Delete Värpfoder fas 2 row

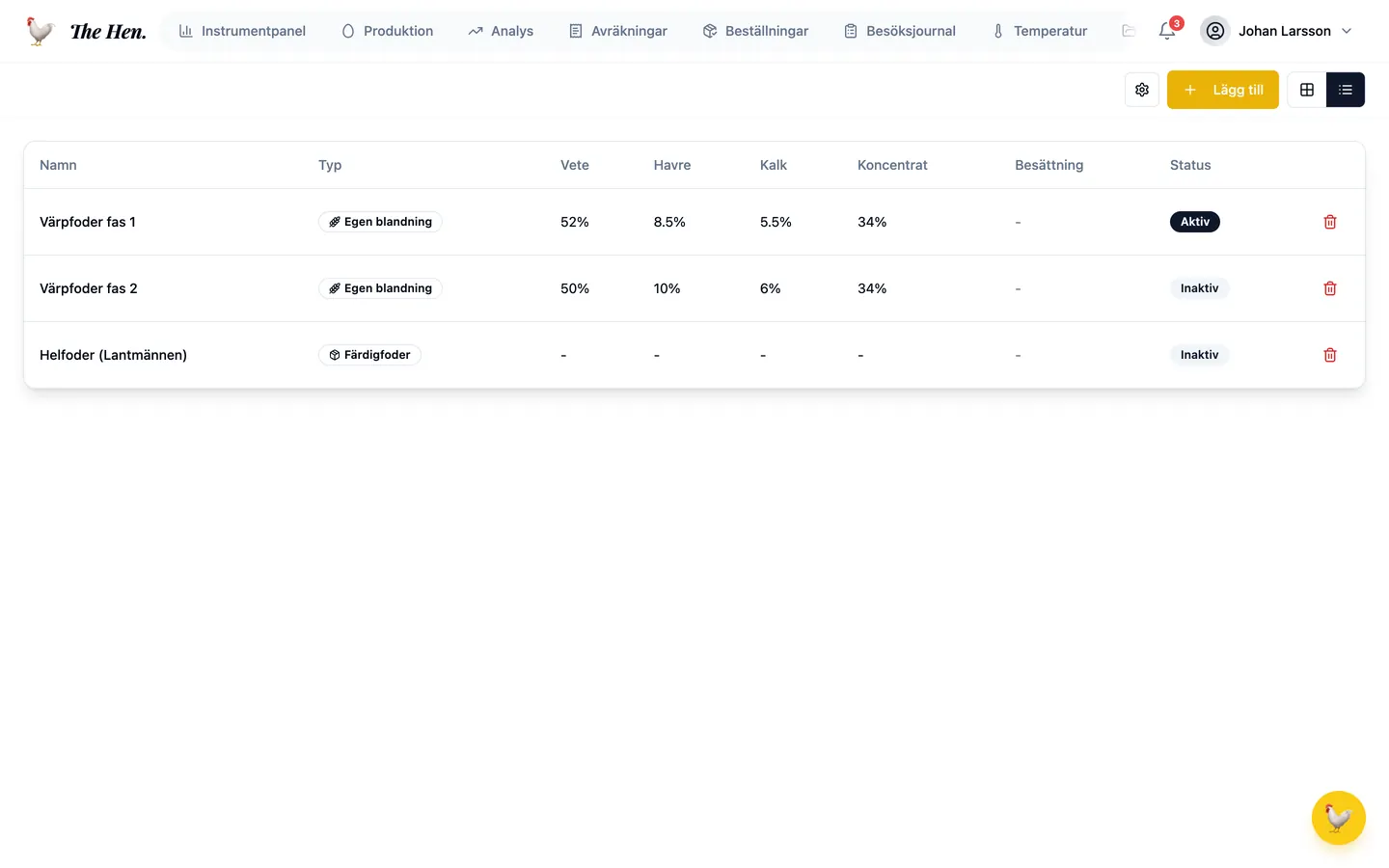point(1330,288)
